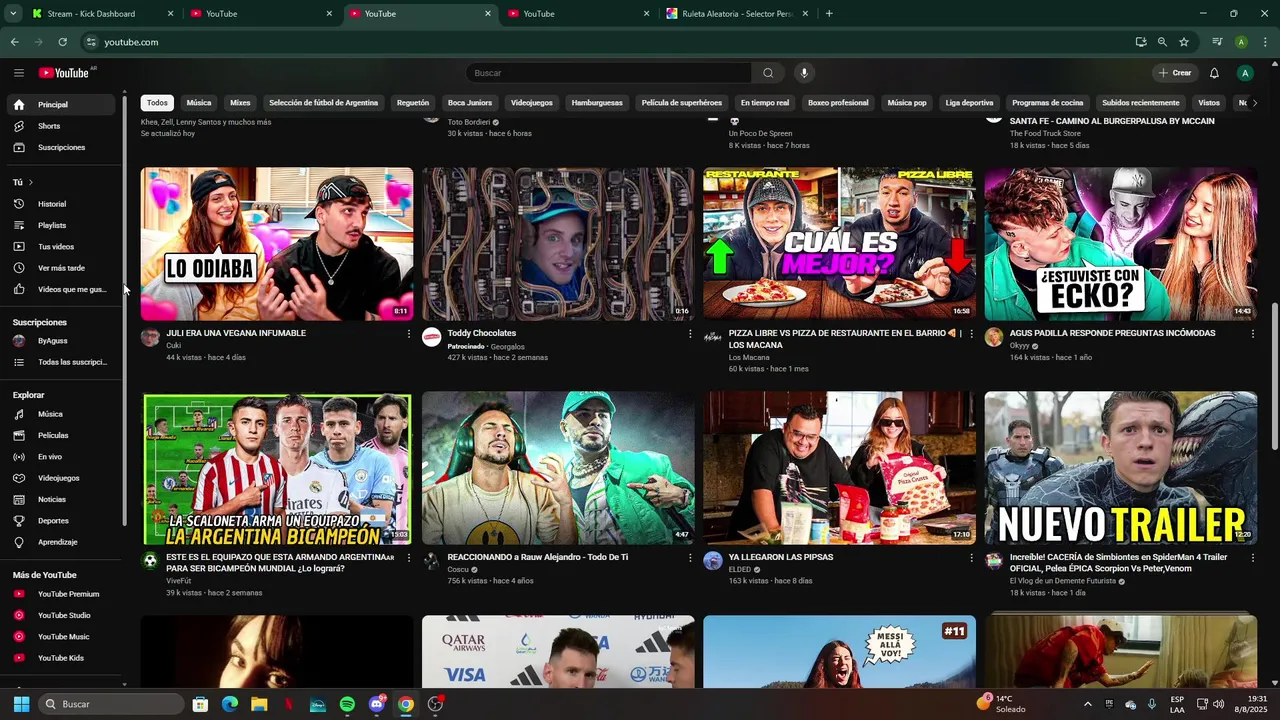Open options for JULI ERA UNA VEGANA video
This screenshot has width=1280, height=720.
pos(408,334)
